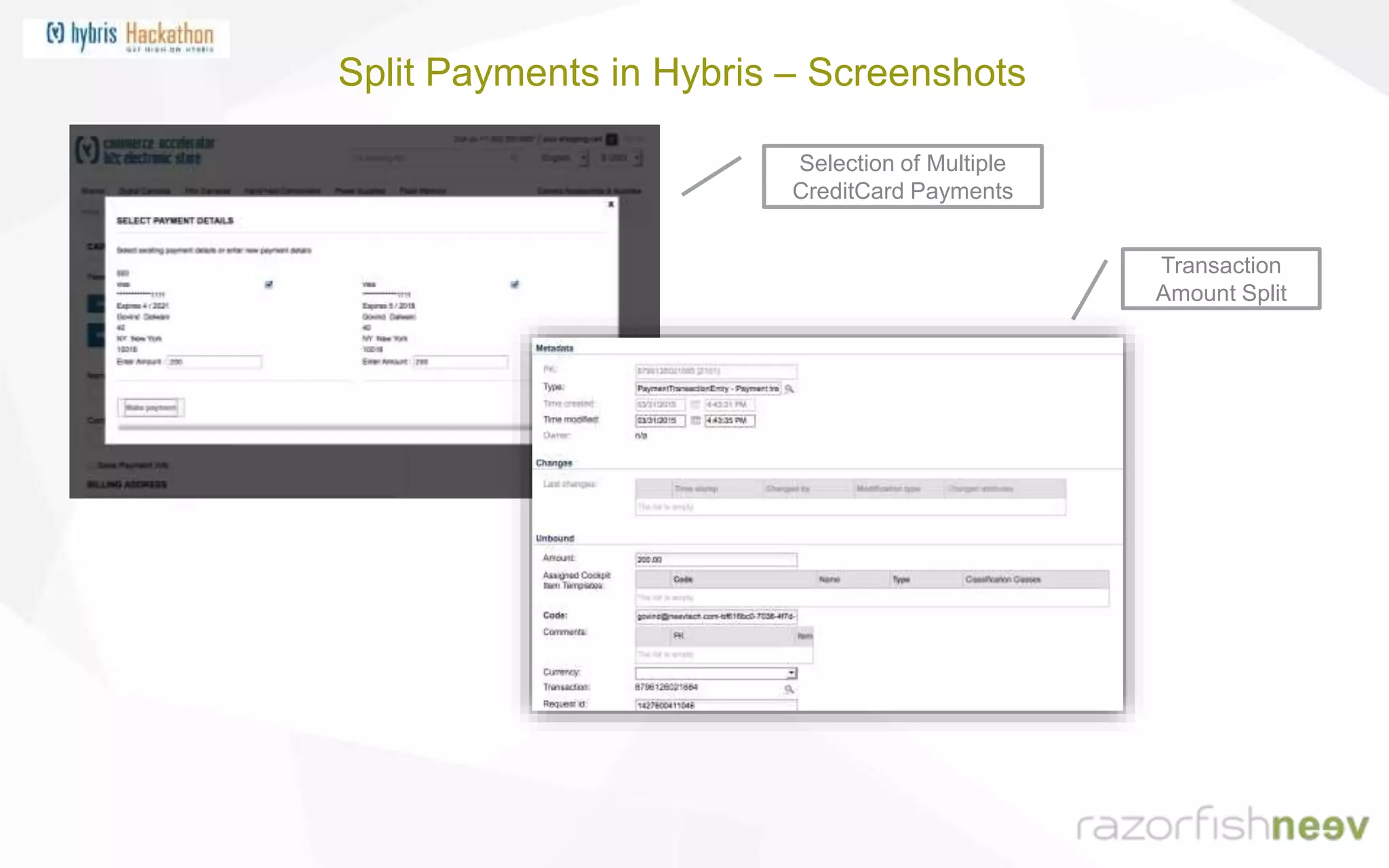This screenshot has width=1389, height=868.
Task: Open the calendar icon for Time created
Action: [x=695, y=405]
